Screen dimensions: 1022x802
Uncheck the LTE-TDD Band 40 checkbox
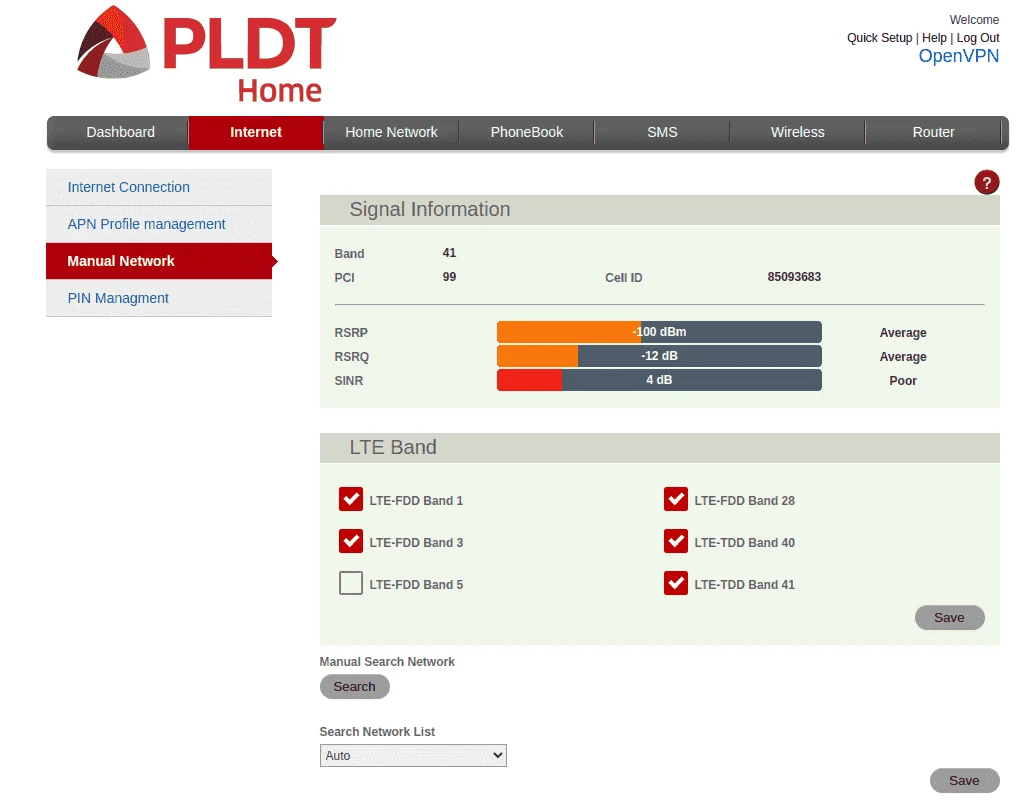pos(676,541)
